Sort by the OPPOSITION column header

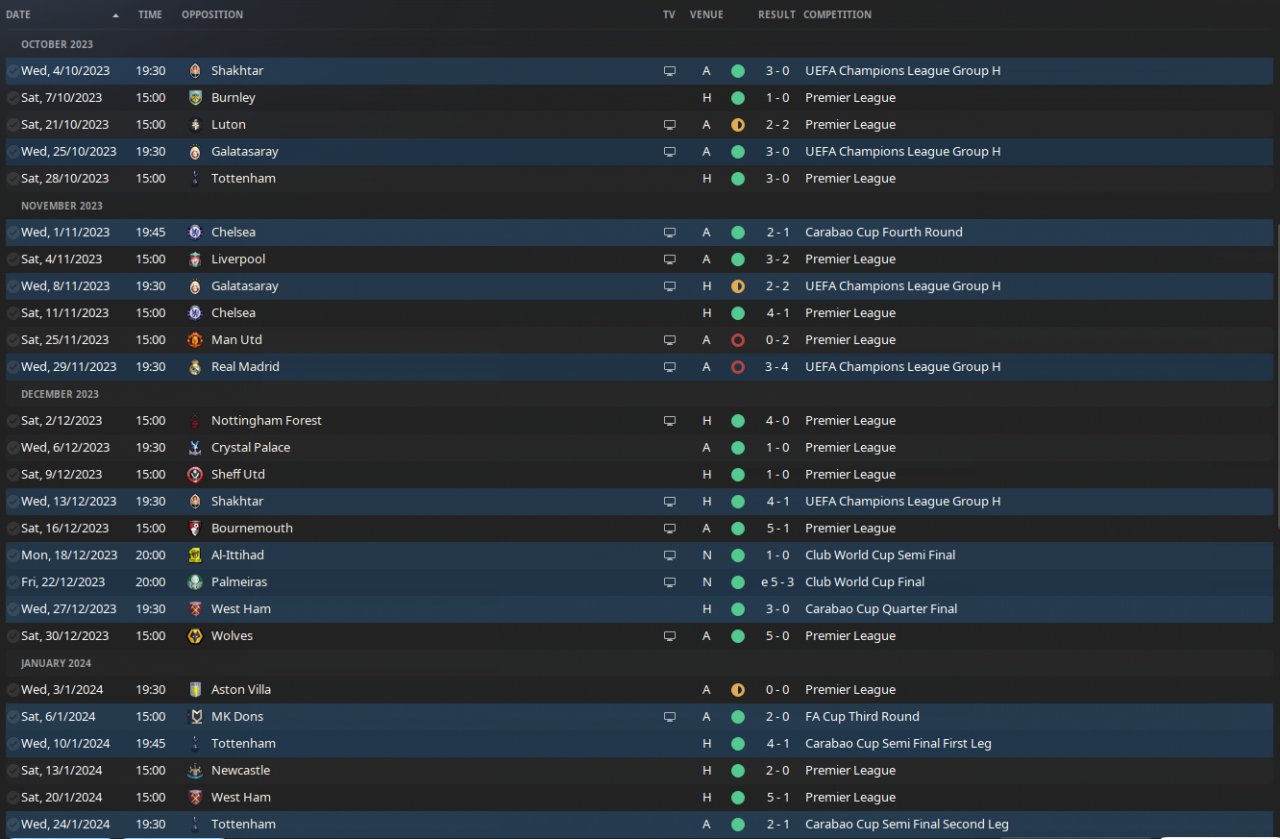[212, 15]
